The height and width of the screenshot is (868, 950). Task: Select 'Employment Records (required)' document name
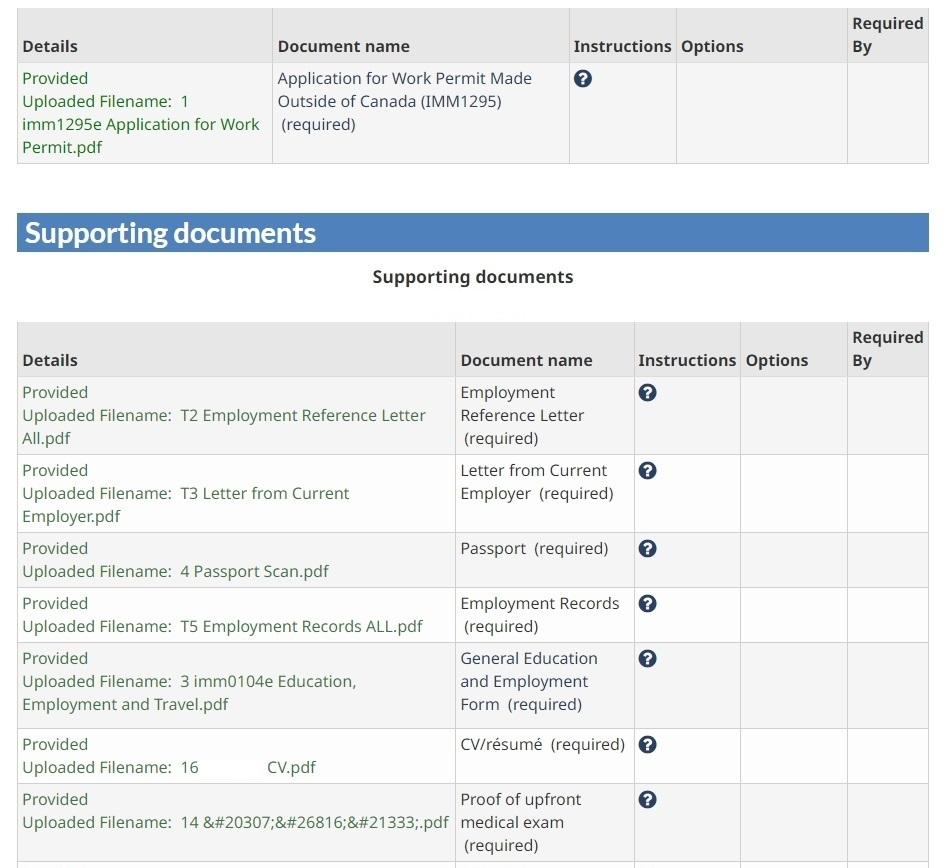tap(539, 615)
